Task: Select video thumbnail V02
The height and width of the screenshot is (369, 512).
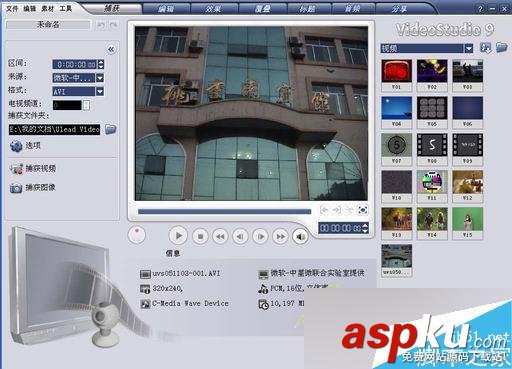Action: tap(432, 75)
